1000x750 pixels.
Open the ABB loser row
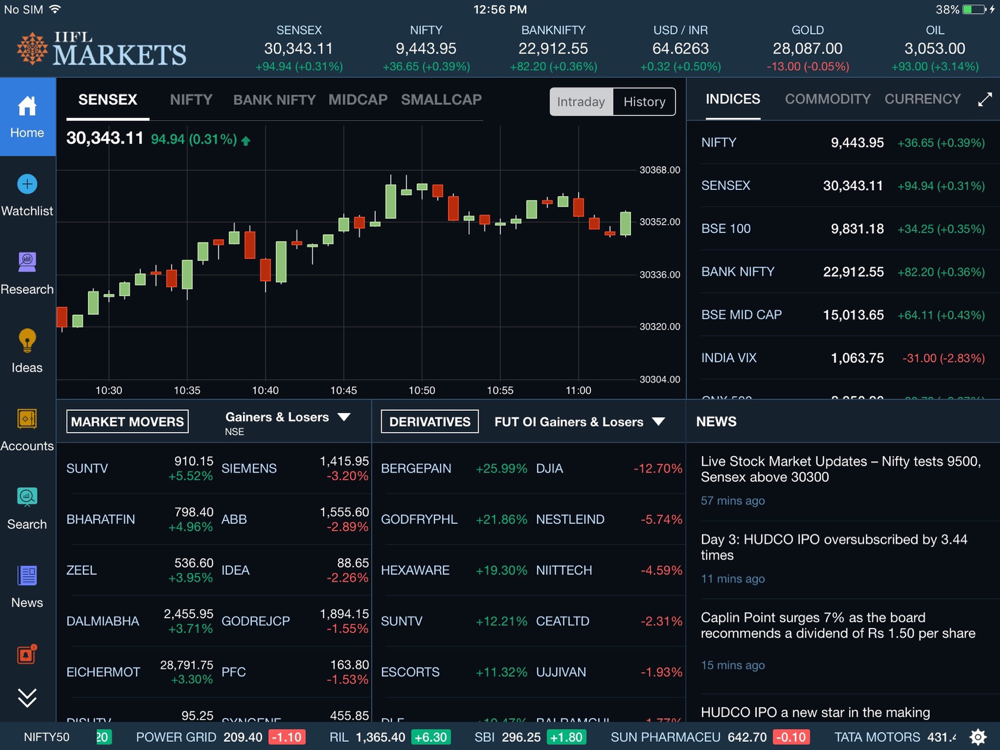295,520
